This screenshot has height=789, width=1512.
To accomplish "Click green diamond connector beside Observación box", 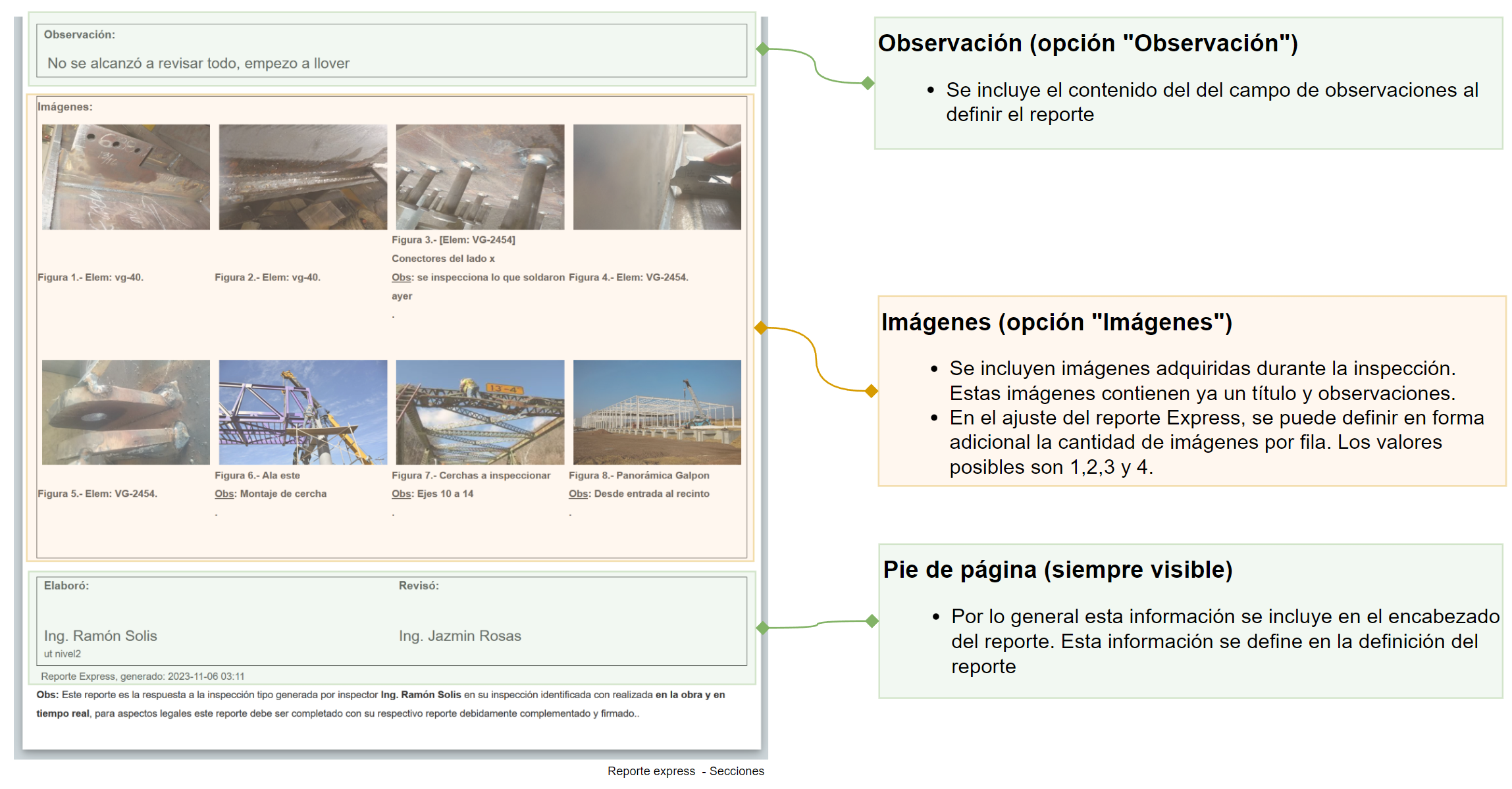I will (762, 49).
